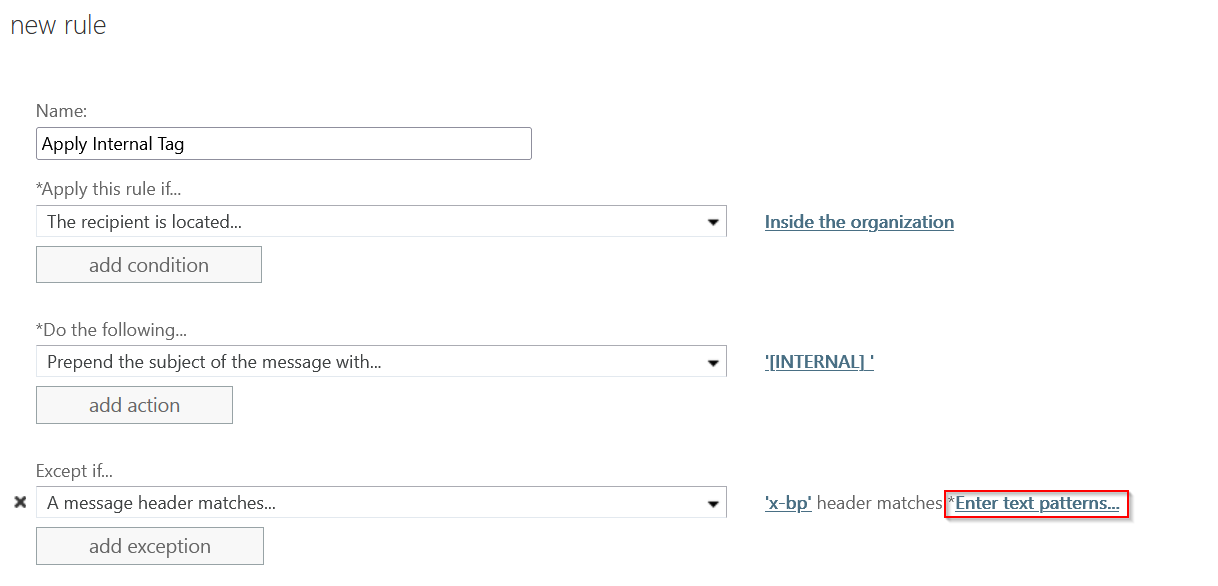Click the arrow on the recipient condition dropdown

[713, 222]
